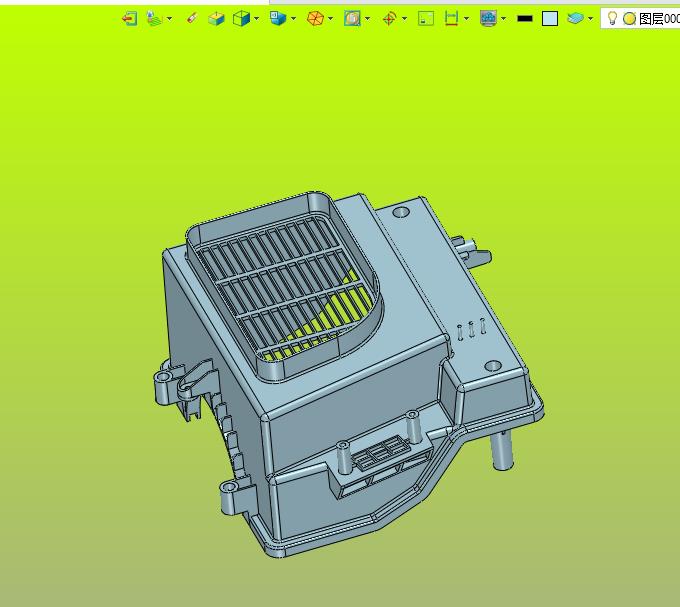Click the black line color swatch
The height and width of the screenshot is (607, 680).
point(525,19)
